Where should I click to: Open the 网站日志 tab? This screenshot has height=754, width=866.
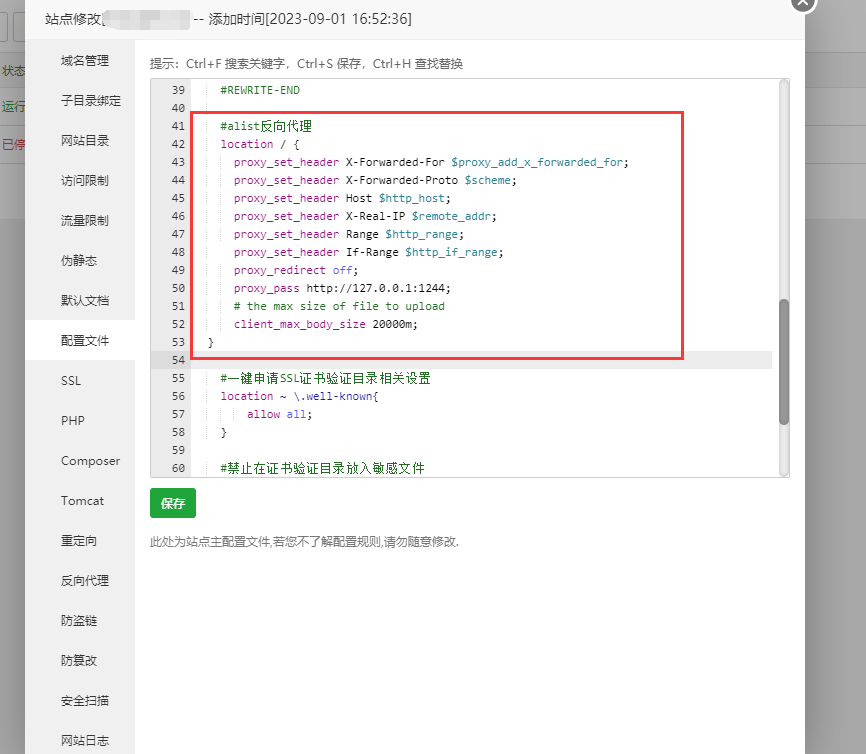(85, 740)
